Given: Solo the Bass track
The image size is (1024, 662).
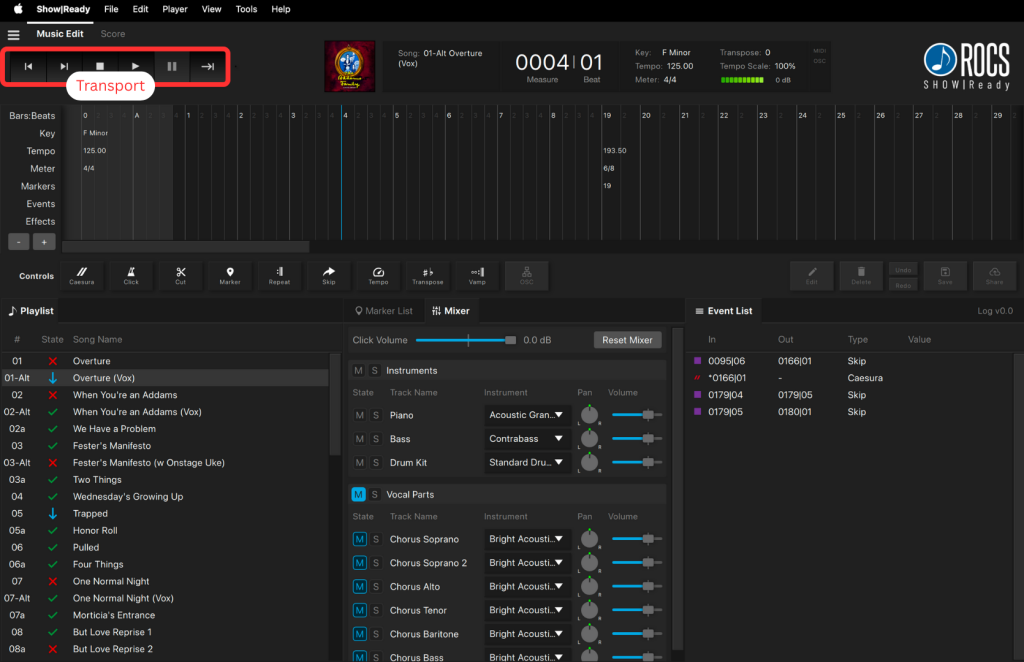Looking at the screenshot, I should (376, 439).
